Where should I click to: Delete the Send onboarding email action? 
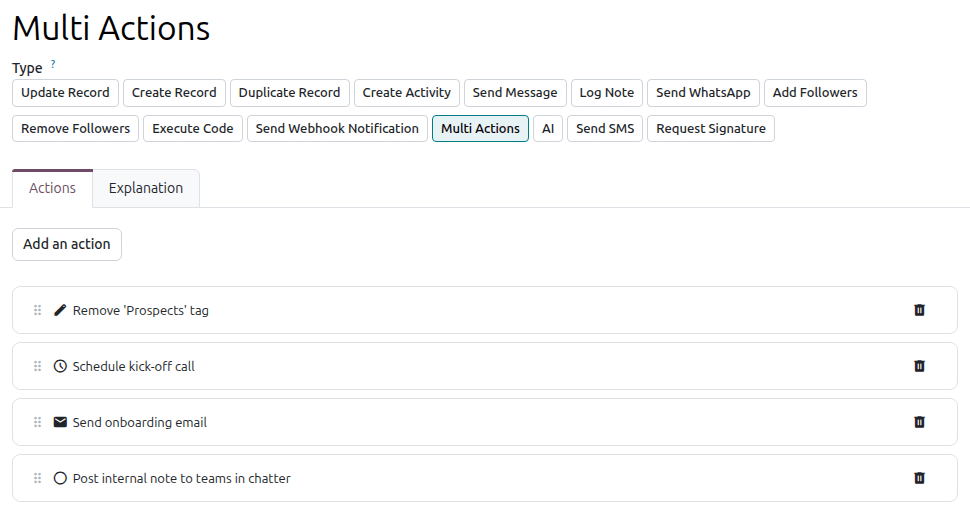point(919,422)
